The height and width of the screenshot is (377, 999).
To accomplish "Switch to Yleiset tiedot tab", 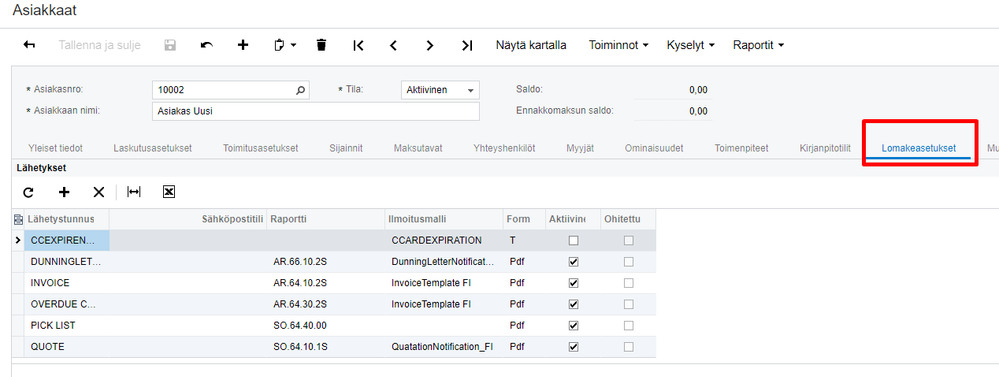I will point(55,148).
